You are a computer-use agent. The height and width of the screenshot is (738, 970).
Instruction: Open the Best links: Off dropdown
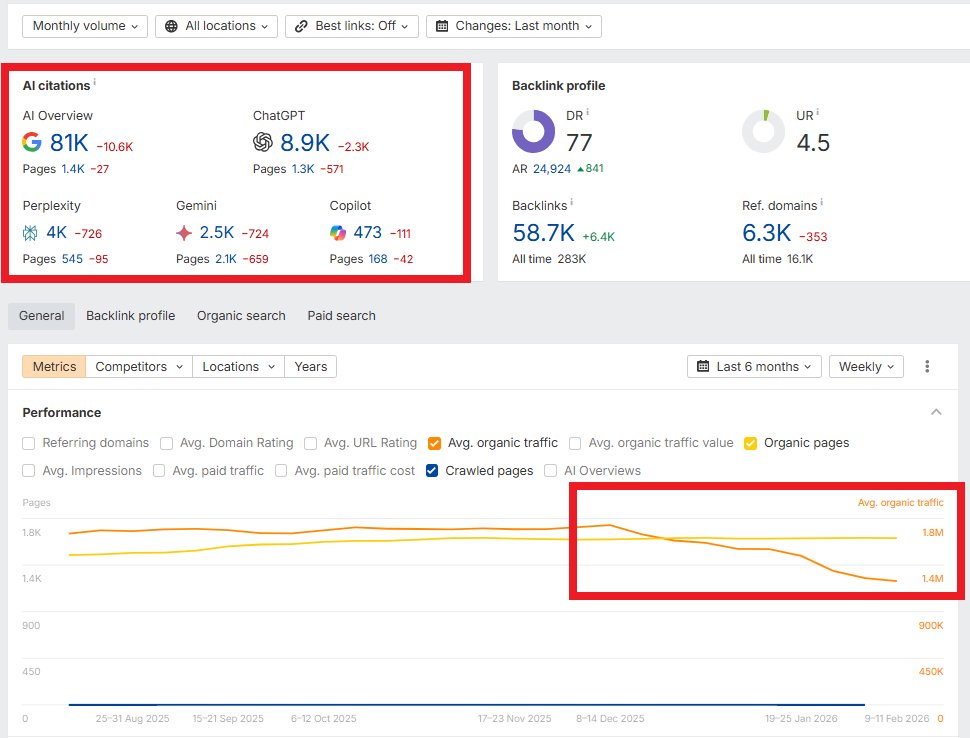351,26
